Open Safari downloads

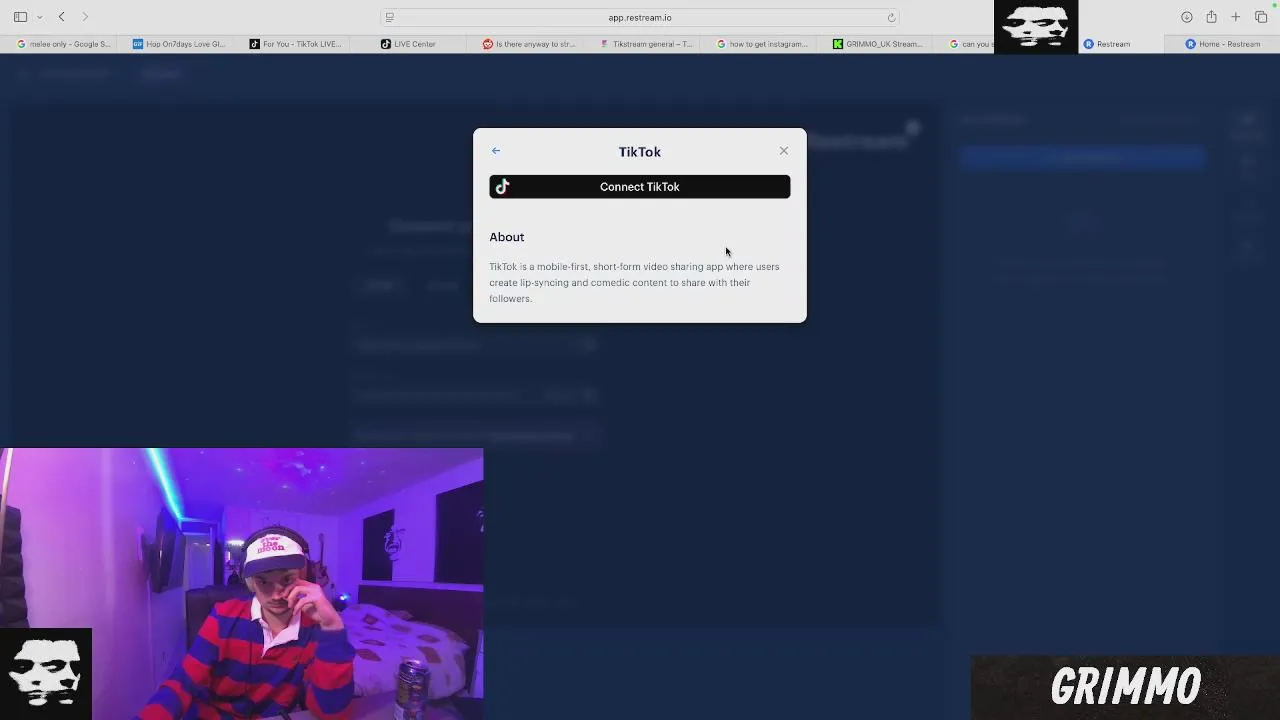pyautogui.click(x=1187, y=17)
